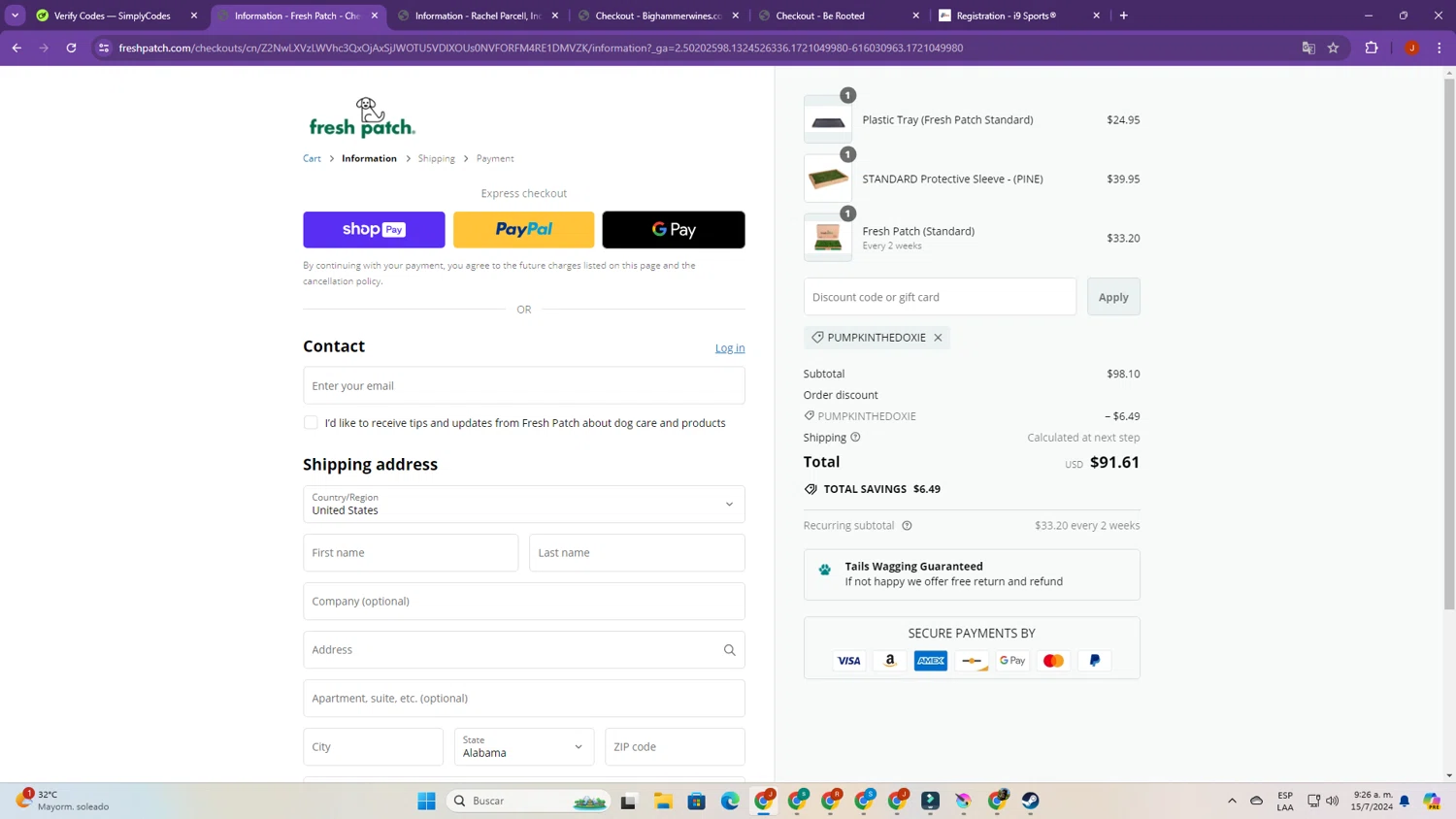1456x819 pixels.
Task: Click the Discover payment icon
Action: pyautogui.click(x=972, y=661)
